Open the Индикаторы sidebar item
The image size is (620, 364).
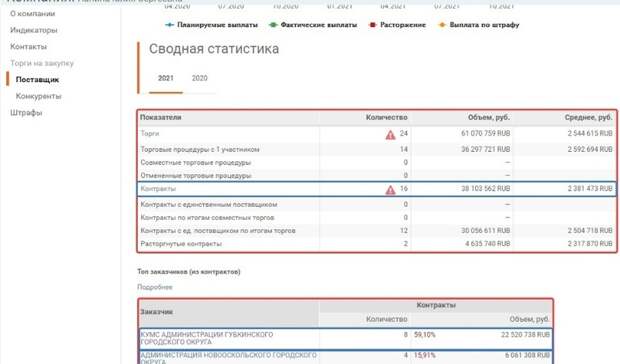(34, 30)
